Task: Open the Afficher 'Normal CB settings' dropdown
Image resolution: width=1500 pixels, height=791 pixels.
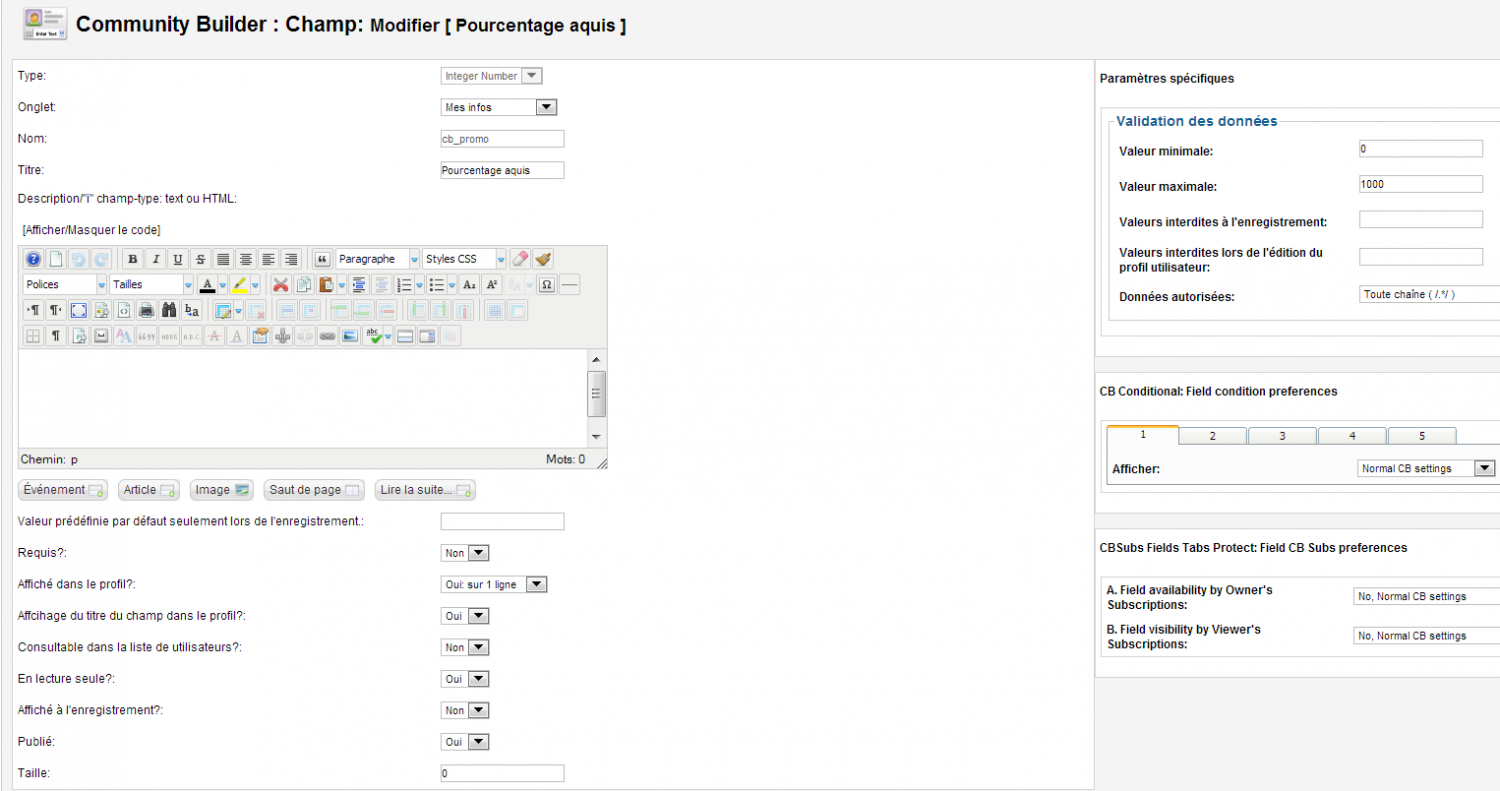Action: [x=1427, y=468]
